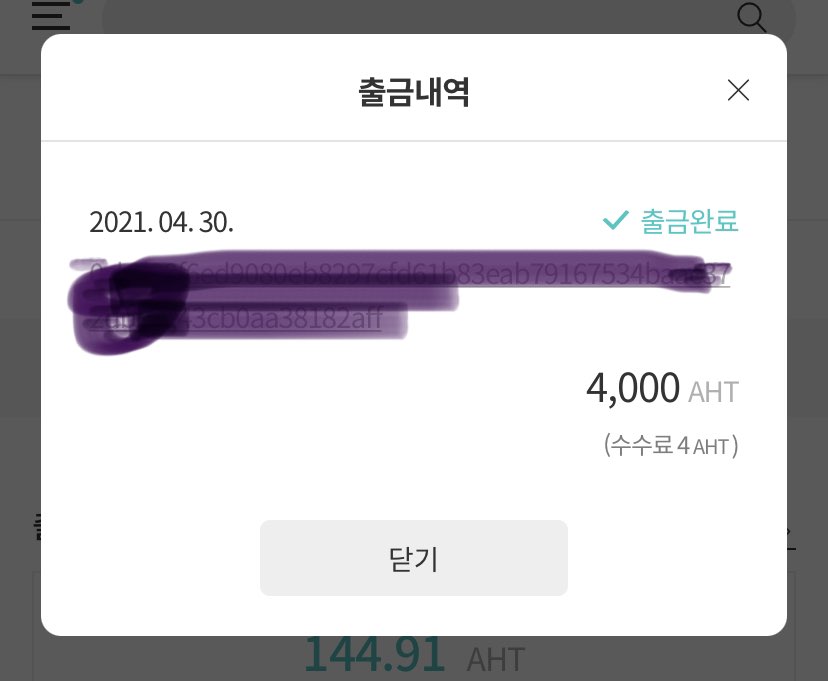Open the hamburger navigation menu
The height and width of the screenshot is (681, 828).
coord(50,16)
